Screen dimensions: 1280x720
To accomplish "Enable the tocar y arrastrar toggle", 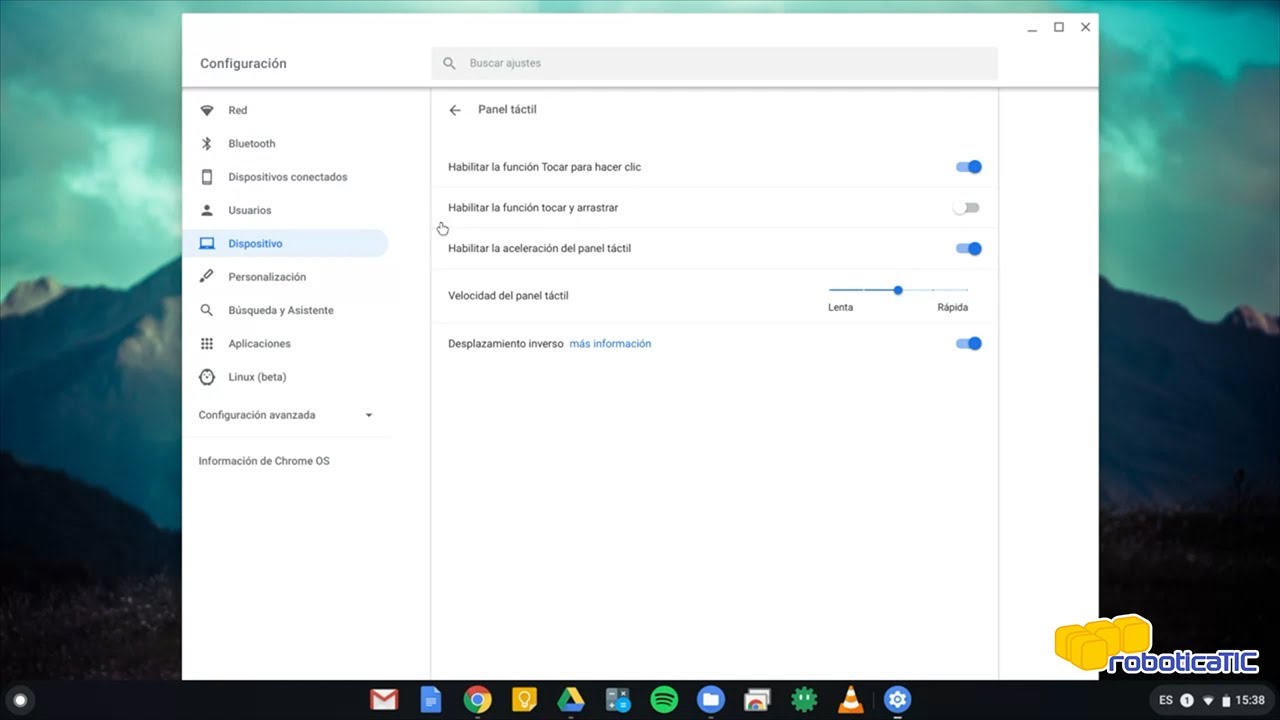I will click(x=966, y=208).
